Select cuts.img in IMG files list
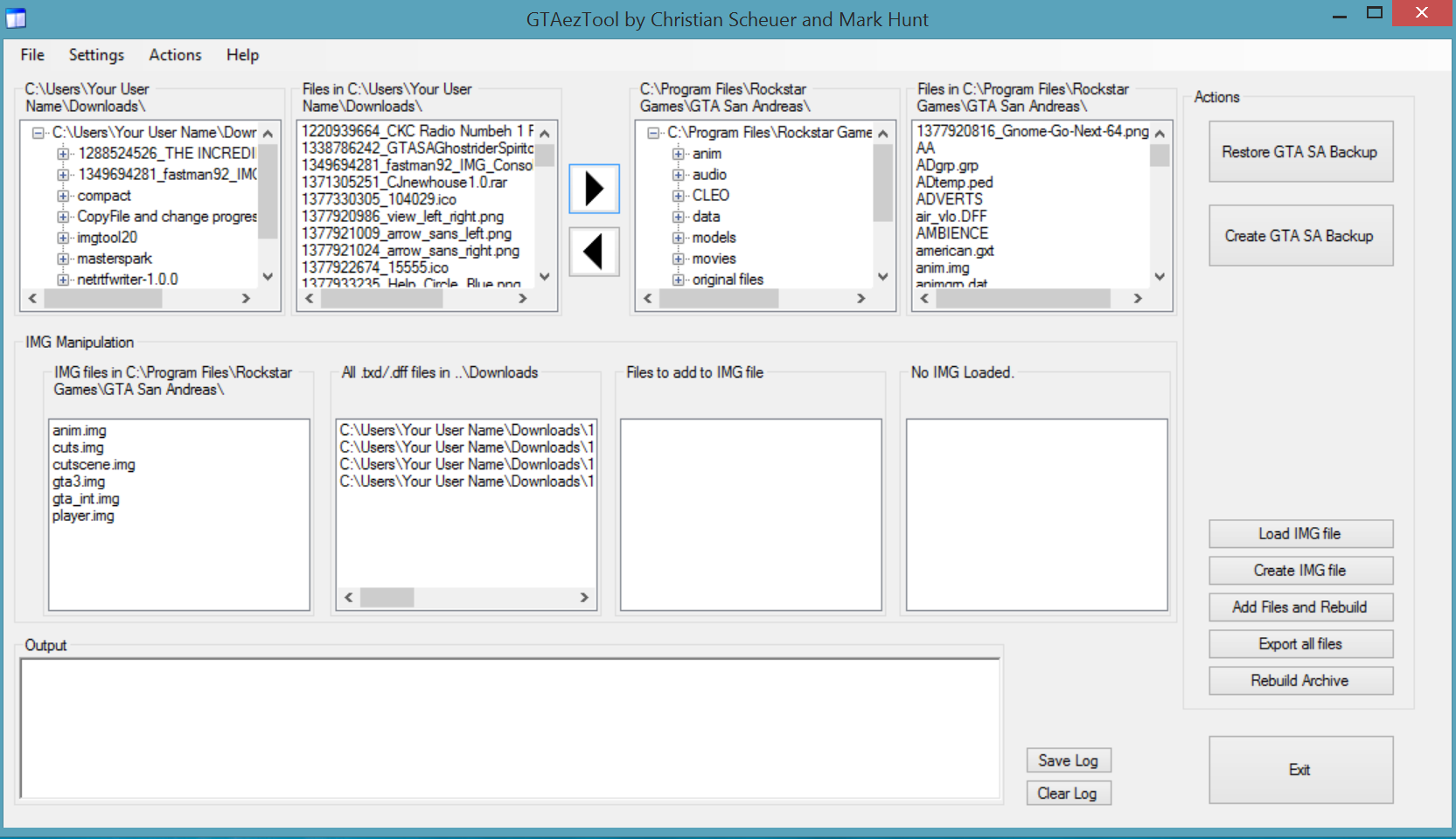1456x839 pixels. coord(78,447)
